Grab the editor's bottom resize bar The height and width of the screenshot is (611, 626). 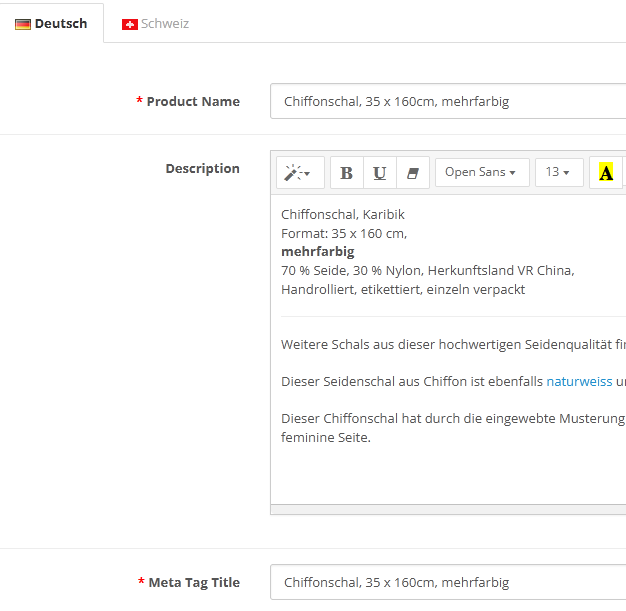click(447, 510)
